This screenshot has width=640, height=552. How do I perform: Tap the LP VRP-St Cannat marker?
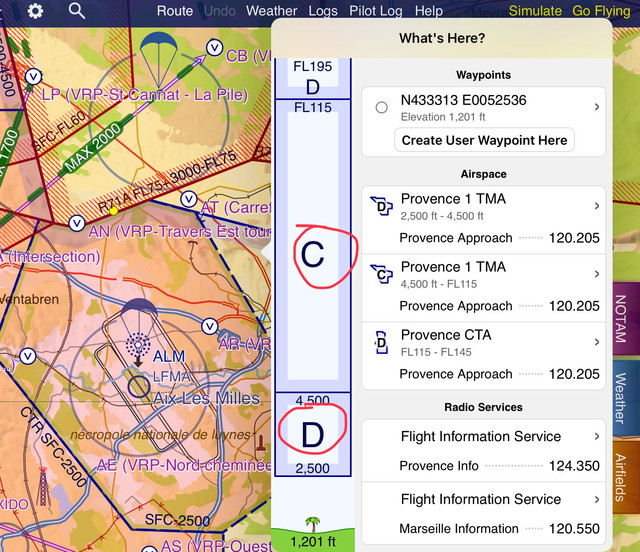[x=33, y=77]
